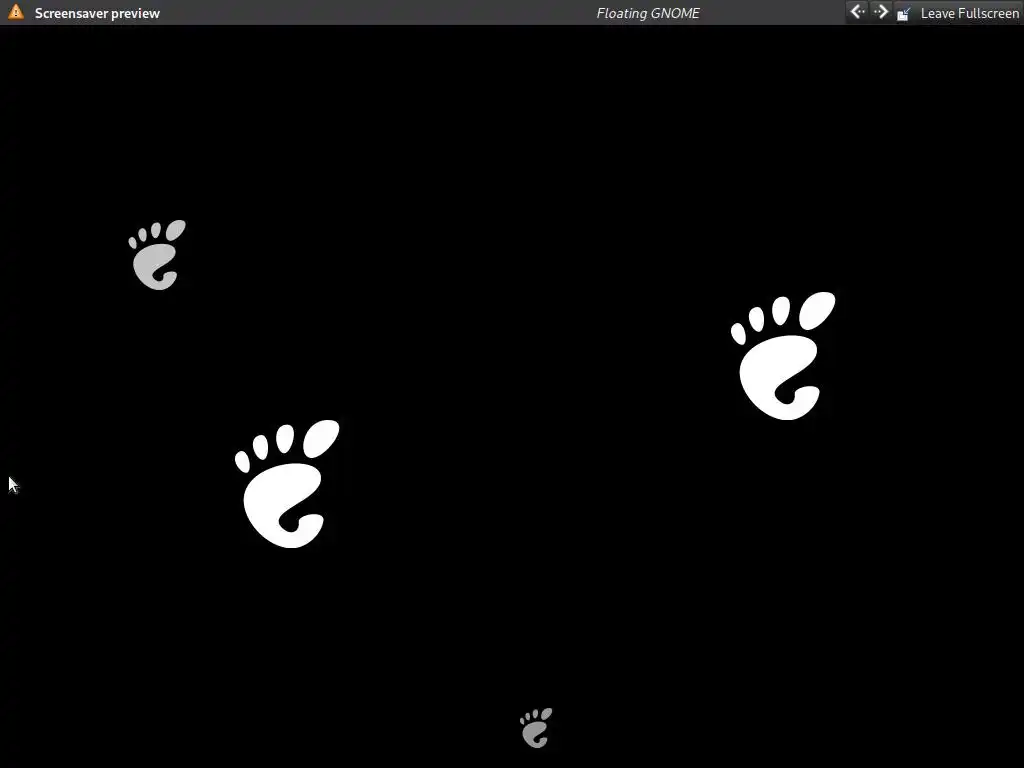Click the 'Screensaver preview' title text
The image size is (1024, 768).
tap(97, 13)
